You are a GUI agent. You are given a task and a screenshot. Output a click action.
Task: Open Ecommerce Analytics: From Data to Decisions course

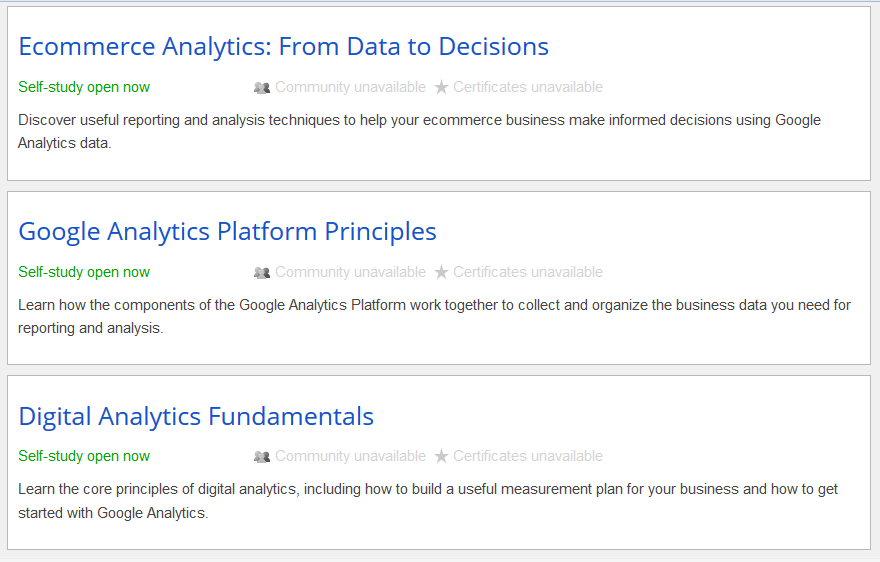coord(283,47)
